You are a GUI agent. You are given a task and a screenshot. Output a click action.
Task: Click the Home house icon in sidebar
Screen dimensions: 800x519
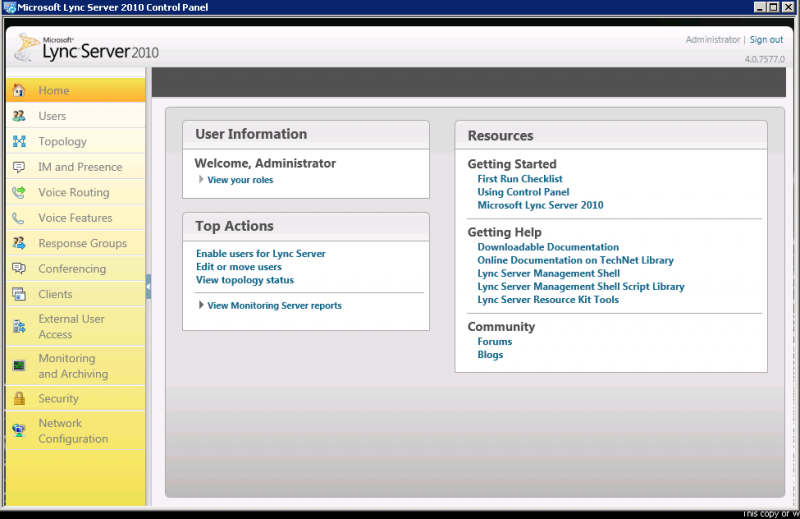pos(19,90)
